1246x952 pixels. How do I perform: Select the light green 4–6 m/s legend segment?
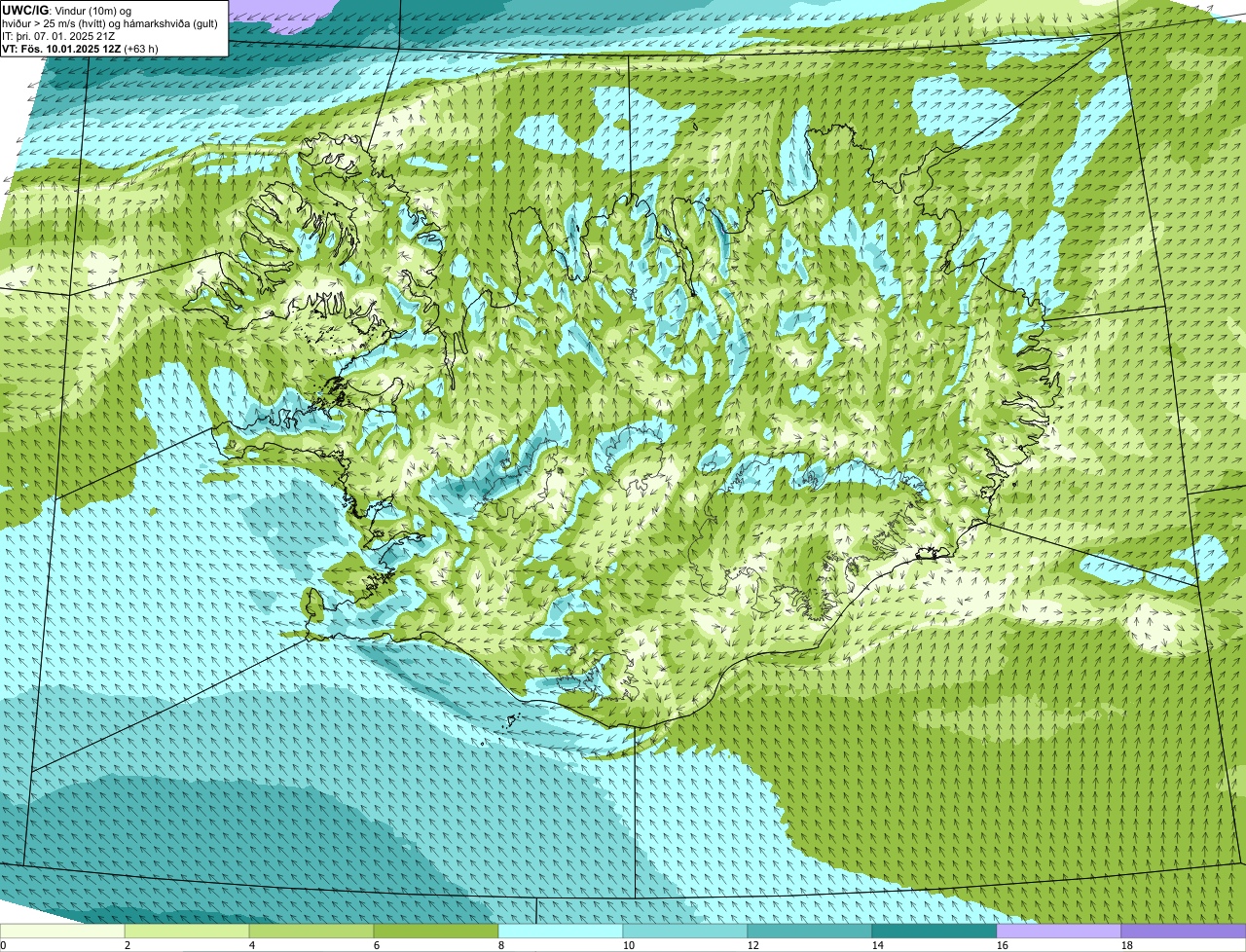click(x=311, y=932)
